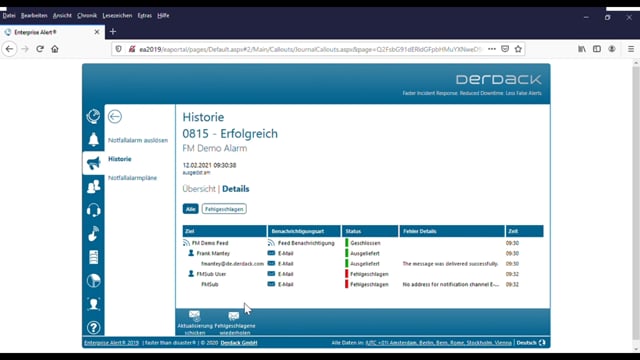Click the language globe icon next to Deutsch
640x360 pixels.
[x=542, y=342]
